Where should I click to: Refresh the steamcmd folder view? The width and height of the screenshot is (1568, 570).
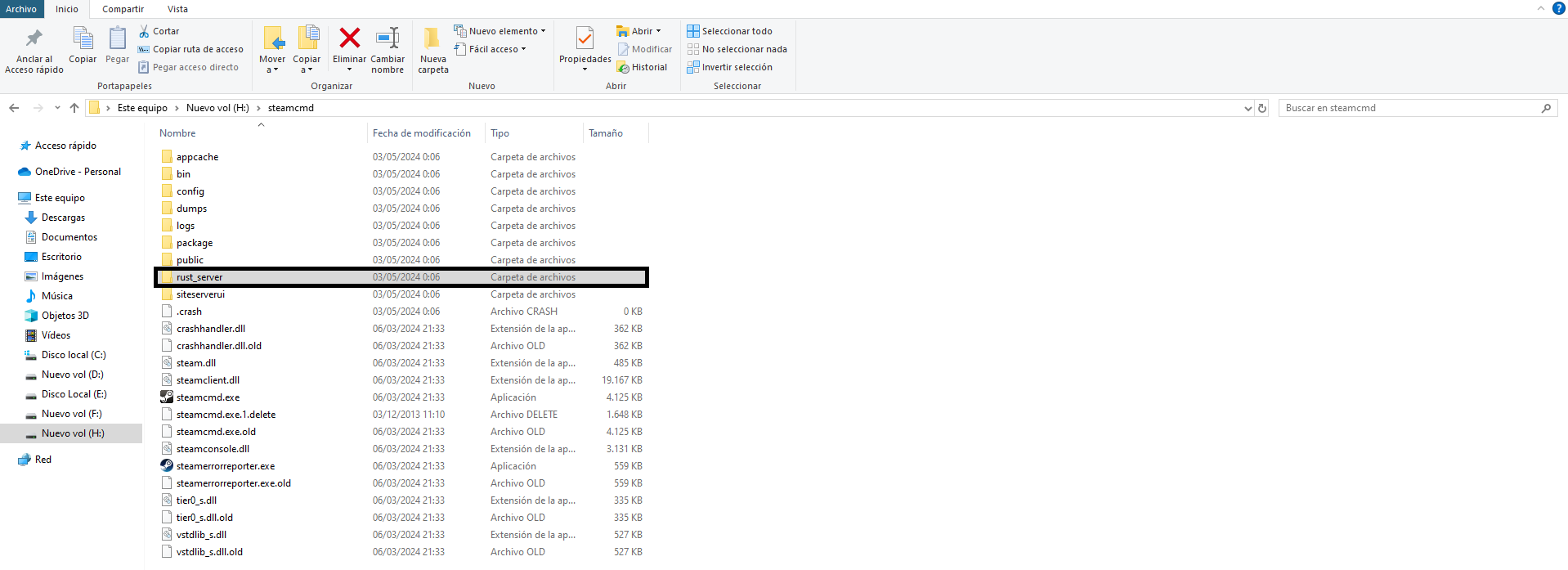tap(1262, 108)
